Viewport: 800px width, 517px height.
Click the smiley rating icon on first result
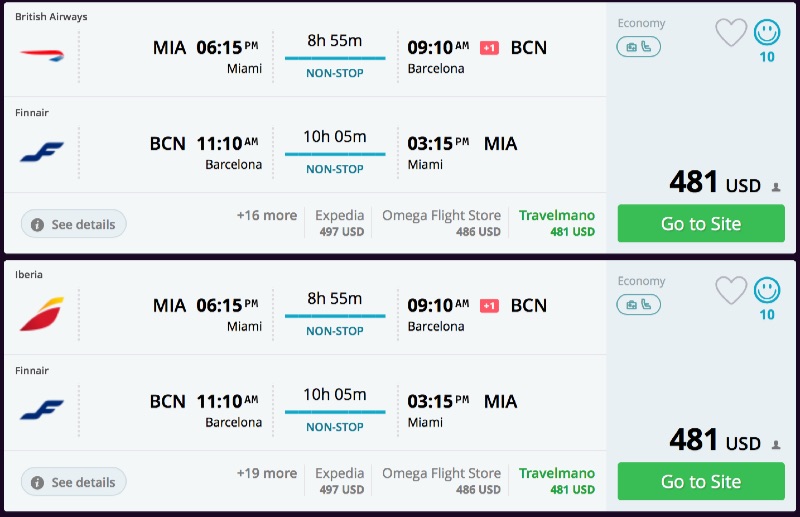click(767, 33)
